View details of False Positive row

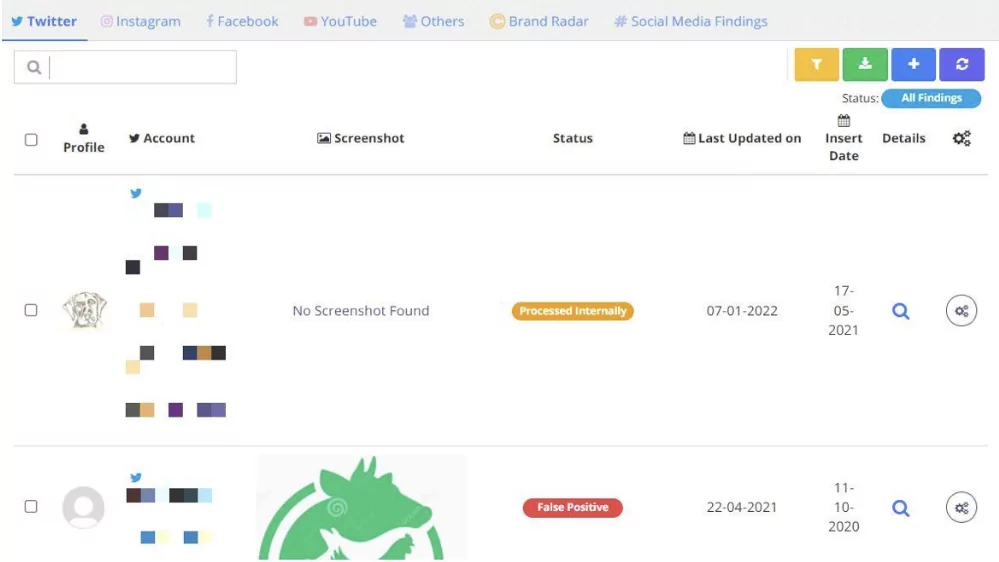tap(900, 508)
